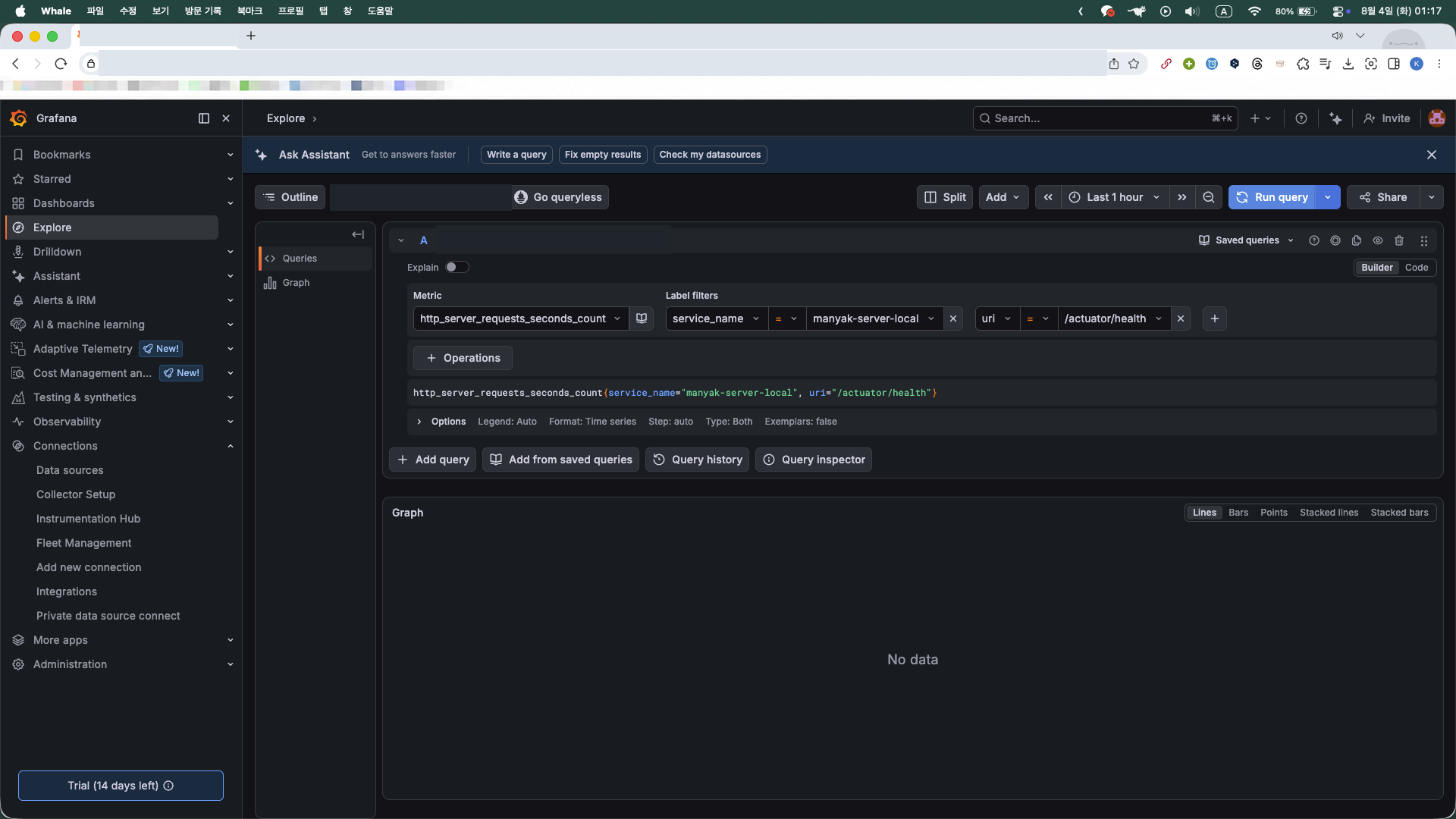Open a new browser tab

click(251, 36)
